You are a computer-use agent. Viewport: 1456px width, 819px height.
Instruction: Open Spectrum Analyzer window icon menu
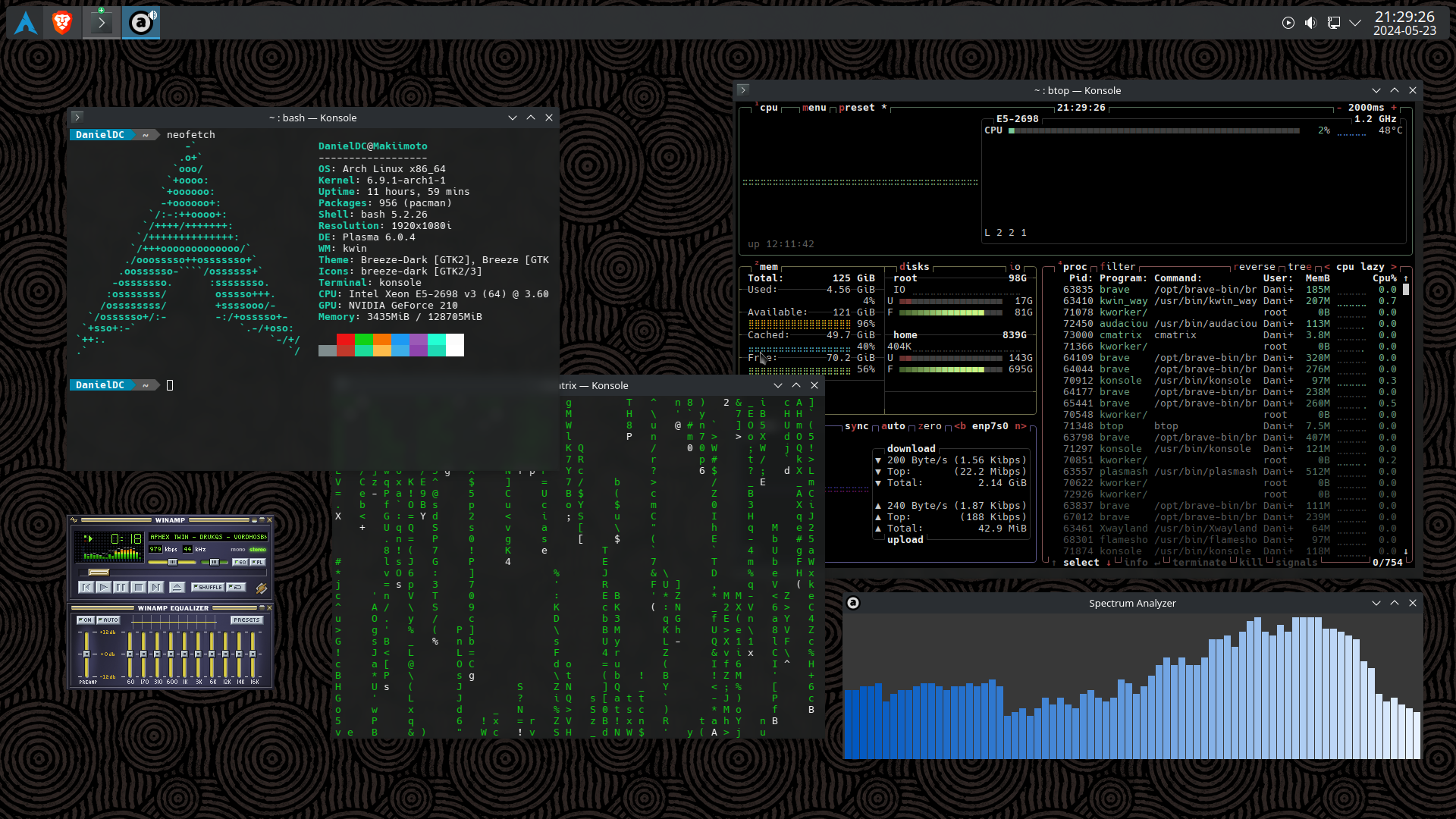853,603
